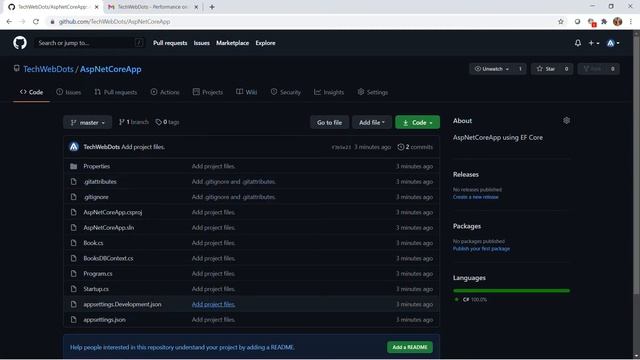The width and height of the screenshot is (640, 360).
Task: Open Program.cs file
Action: click(98, 273)
